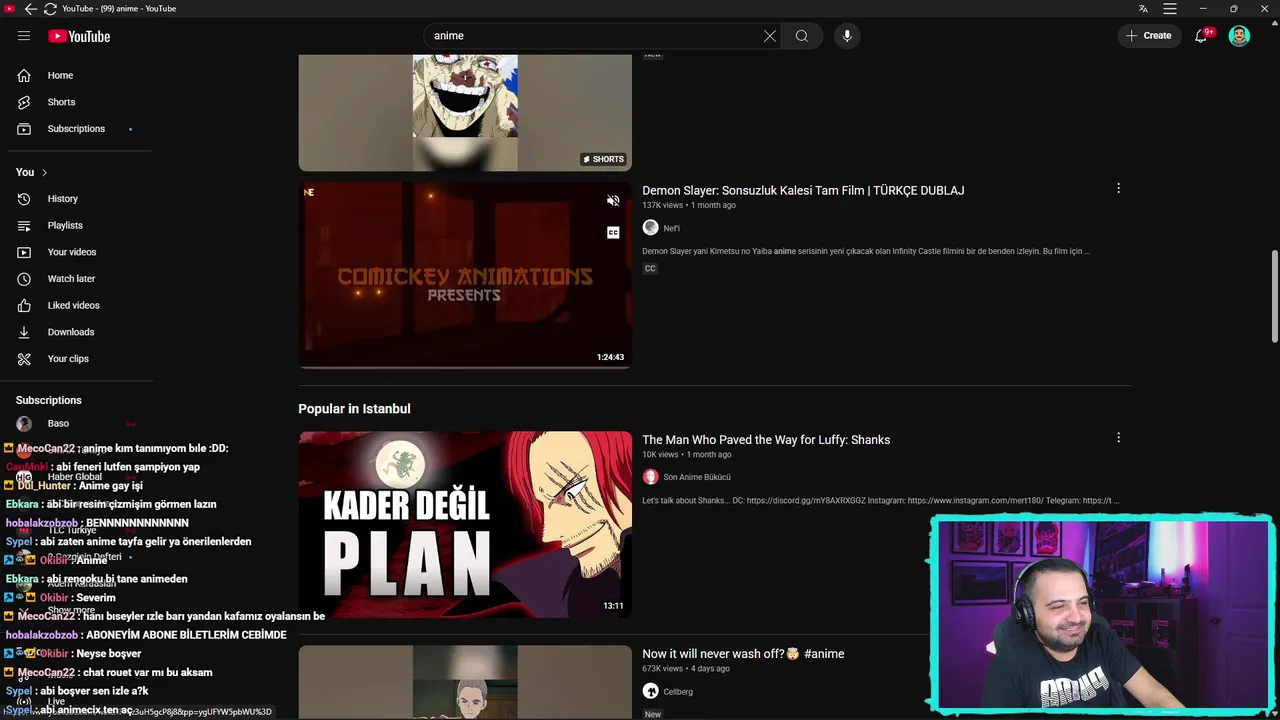The image size is (1280, 720).
Task: Open Nef'i channel avatar
Action: coord(650,228)
